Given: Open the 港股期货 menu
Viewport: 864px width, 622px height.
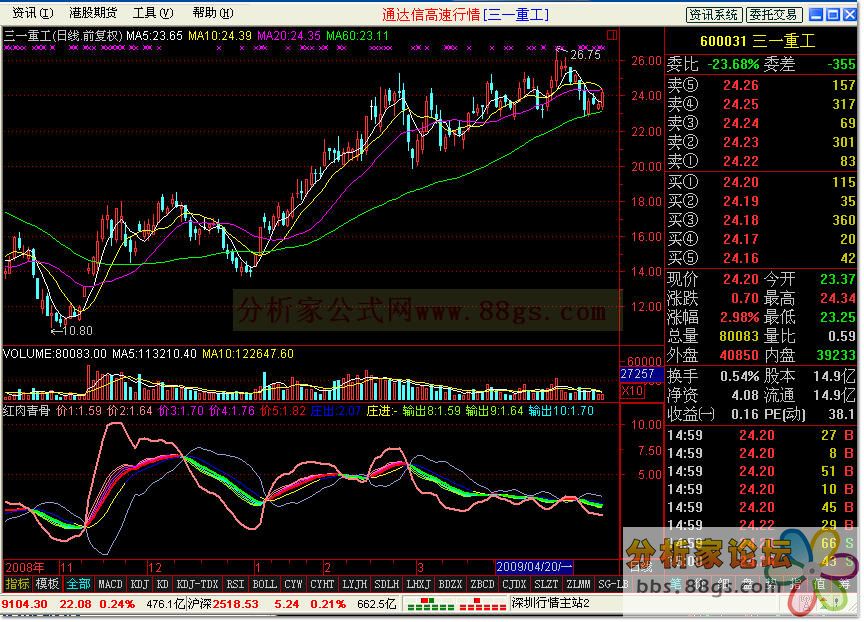Looking at the screenshot, I should tap(93, 13).
